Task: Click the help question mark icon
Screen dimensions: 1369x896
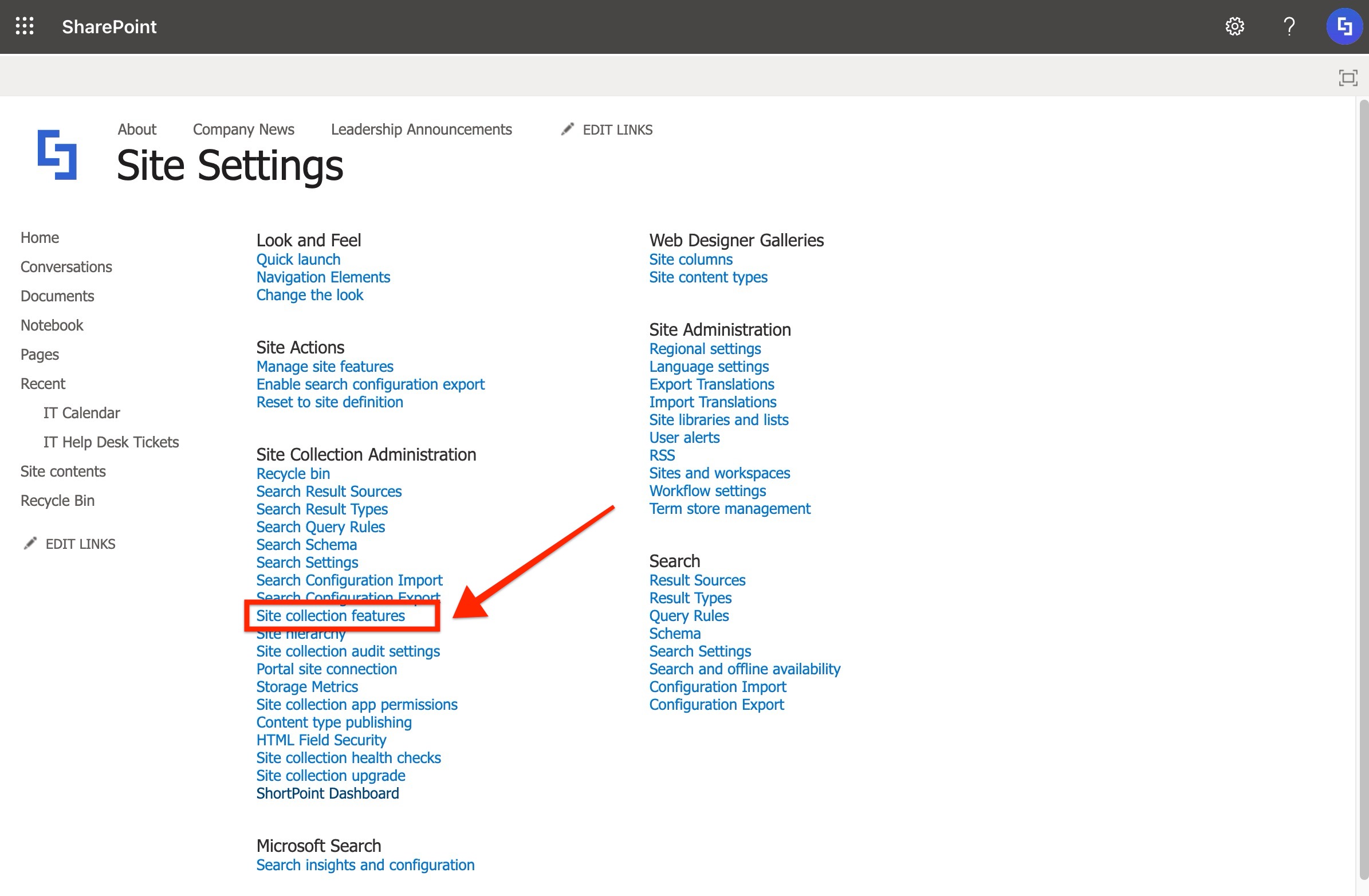Action: click(1289, 26)
